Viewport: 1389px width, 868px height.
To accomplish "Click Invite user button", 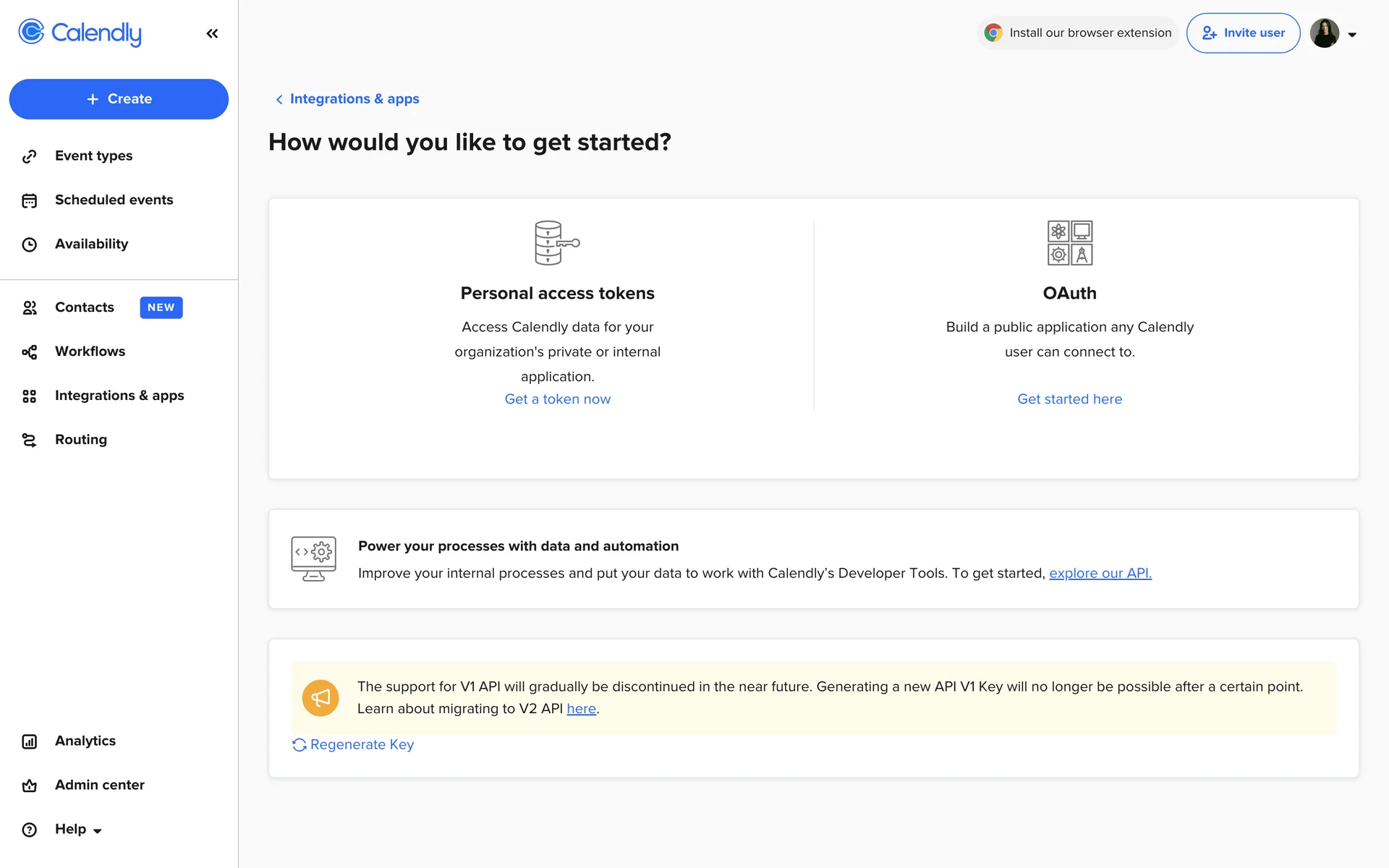I will (1243, 33).
